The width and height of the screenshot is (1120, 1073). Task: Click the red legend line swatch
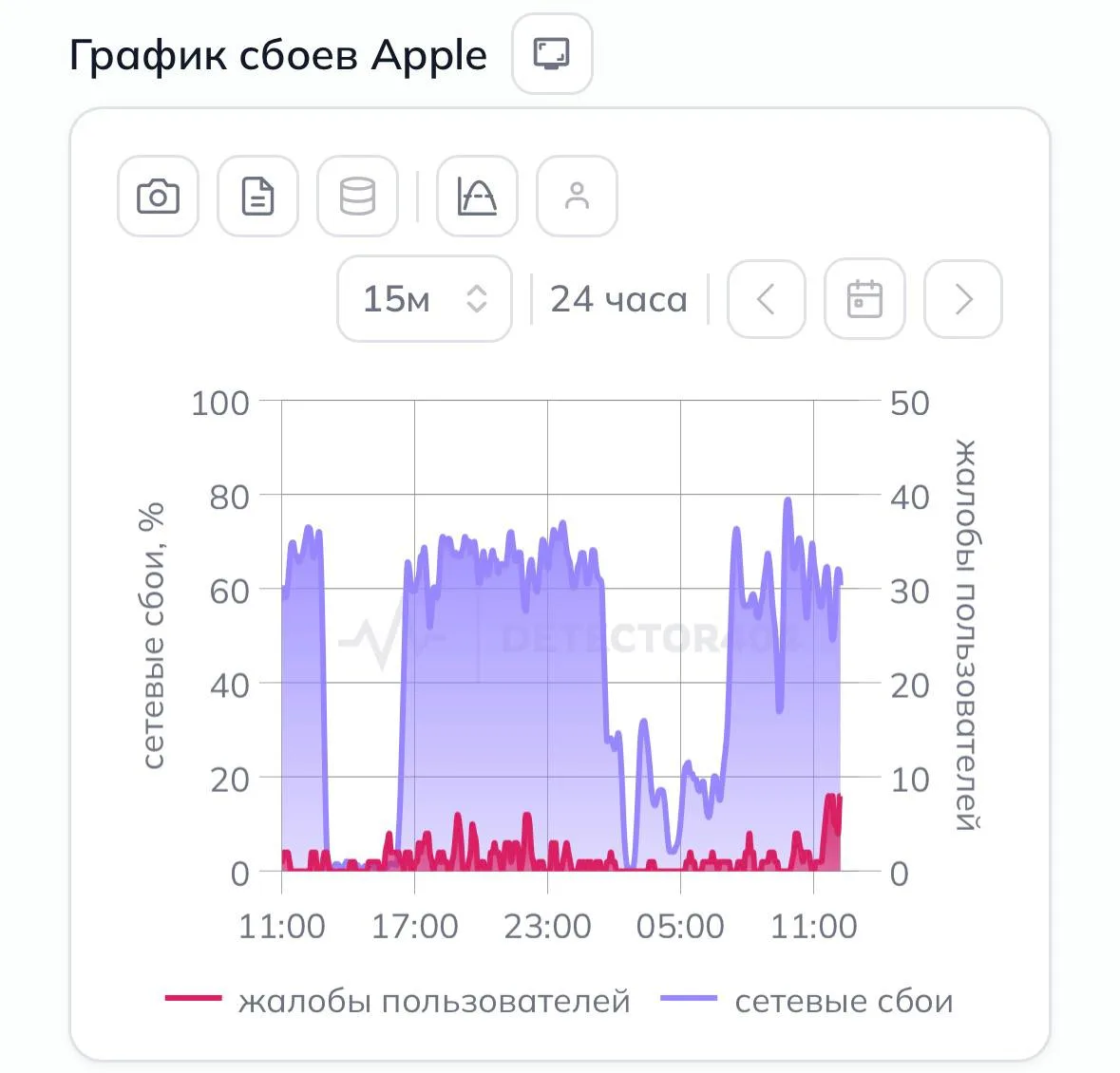tap(193, 998)
